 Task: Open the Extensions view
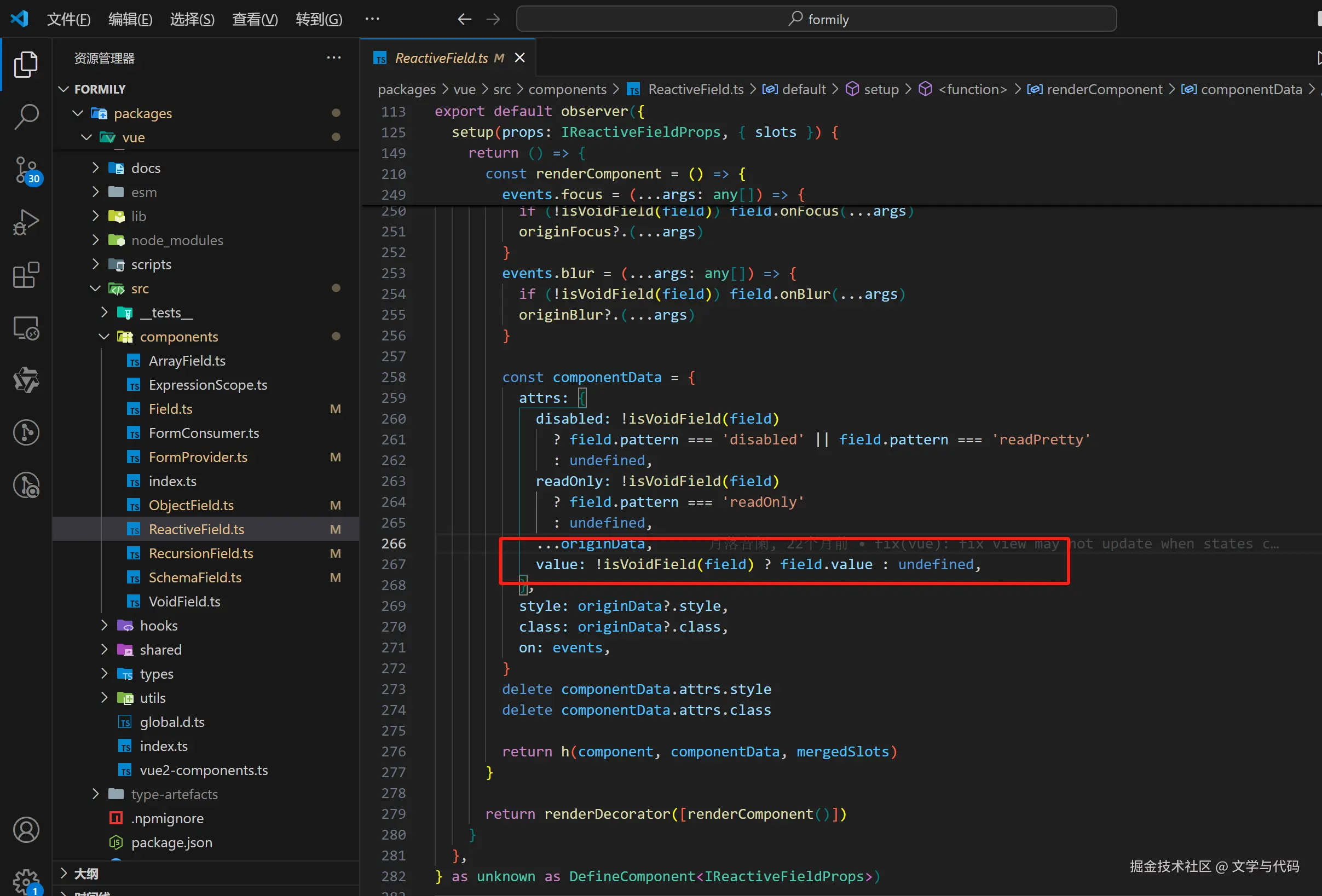(x=26, y=275)
